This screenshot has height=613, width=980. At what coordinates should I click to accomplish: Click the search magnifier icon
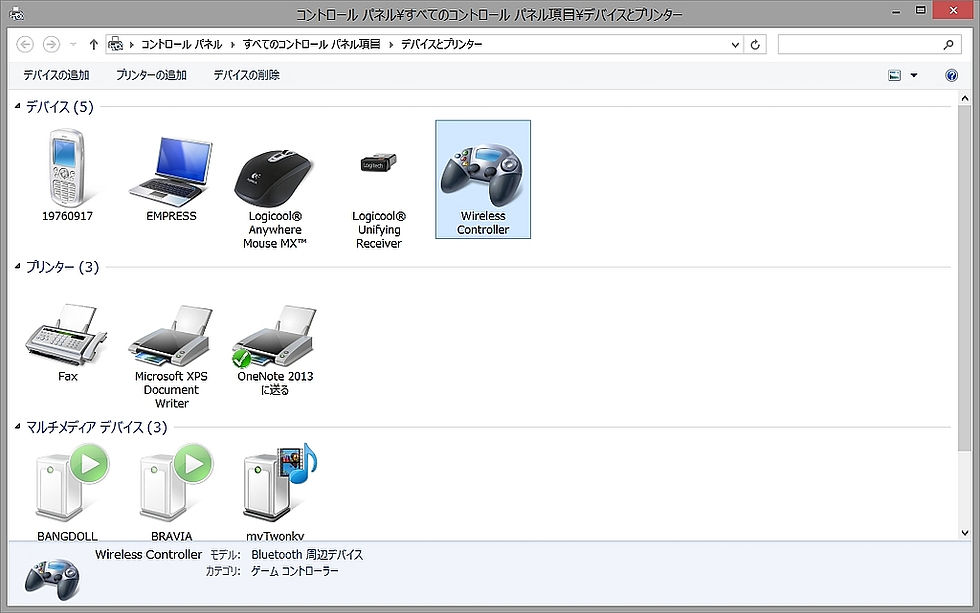coord(948,44)
